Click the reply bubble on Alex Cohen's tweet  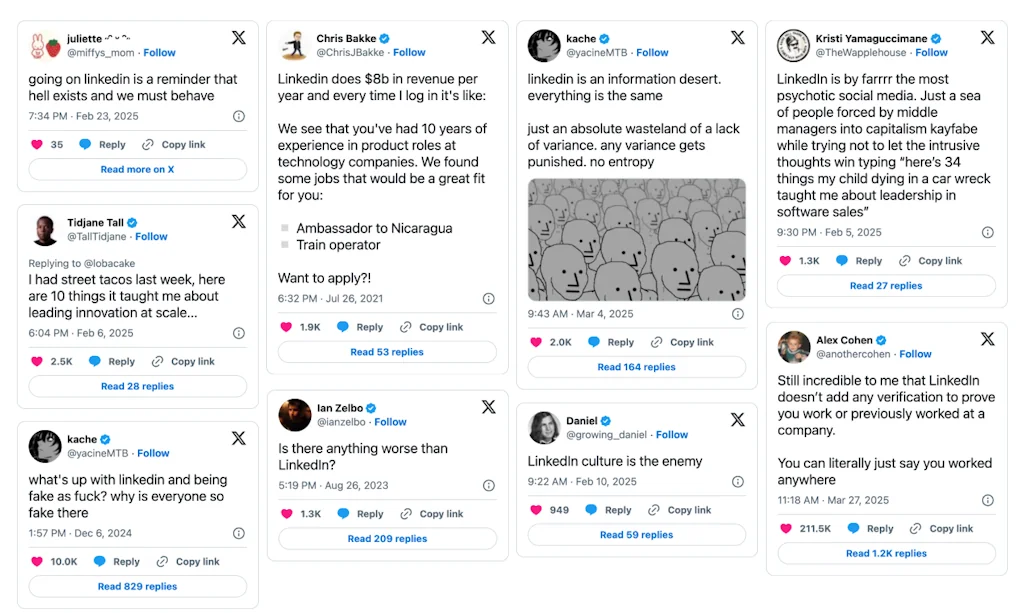coord(855,528)
